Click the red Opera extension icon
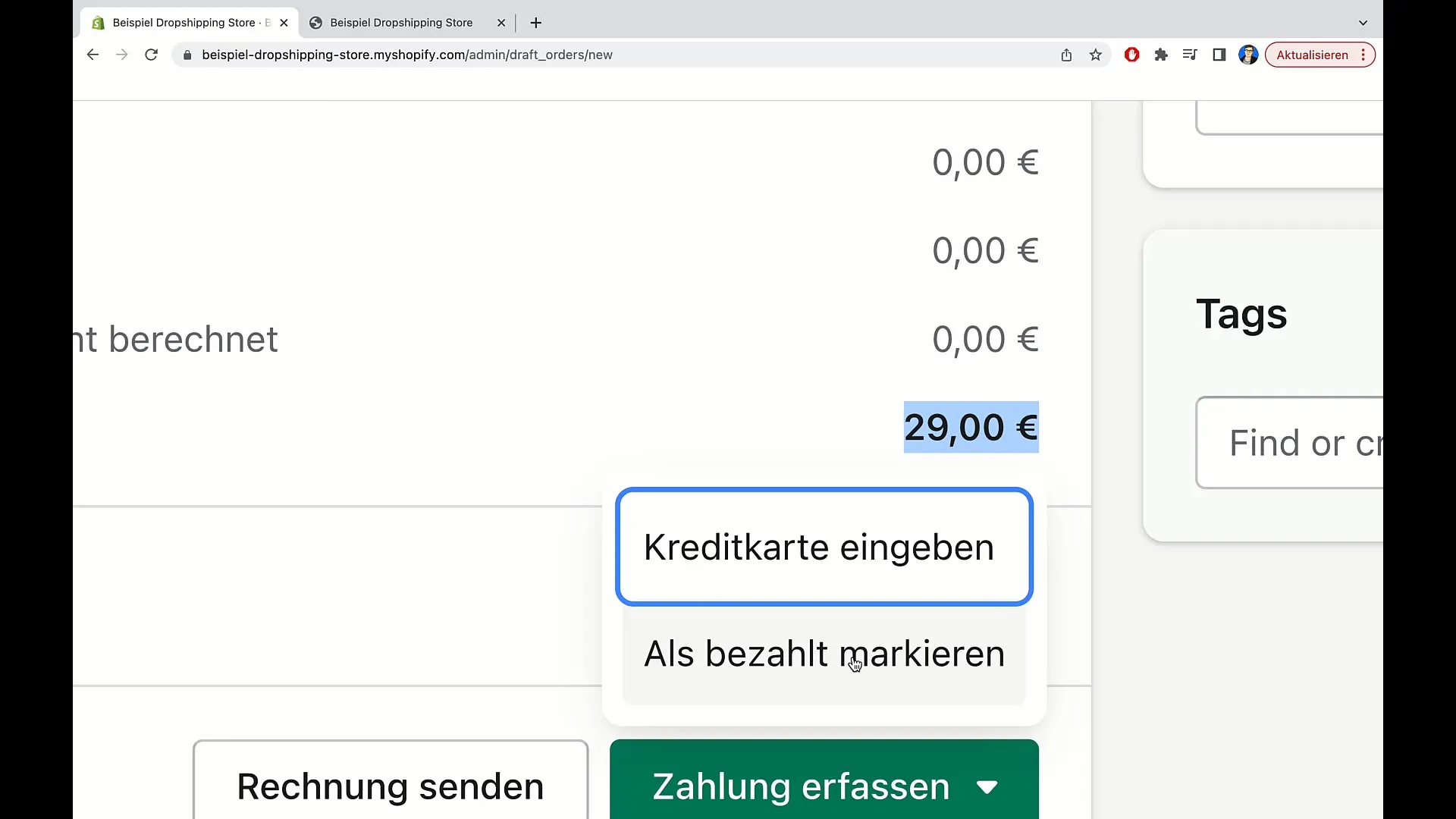This screenshot has height=819, width=1456. (x=1131, y=55)
